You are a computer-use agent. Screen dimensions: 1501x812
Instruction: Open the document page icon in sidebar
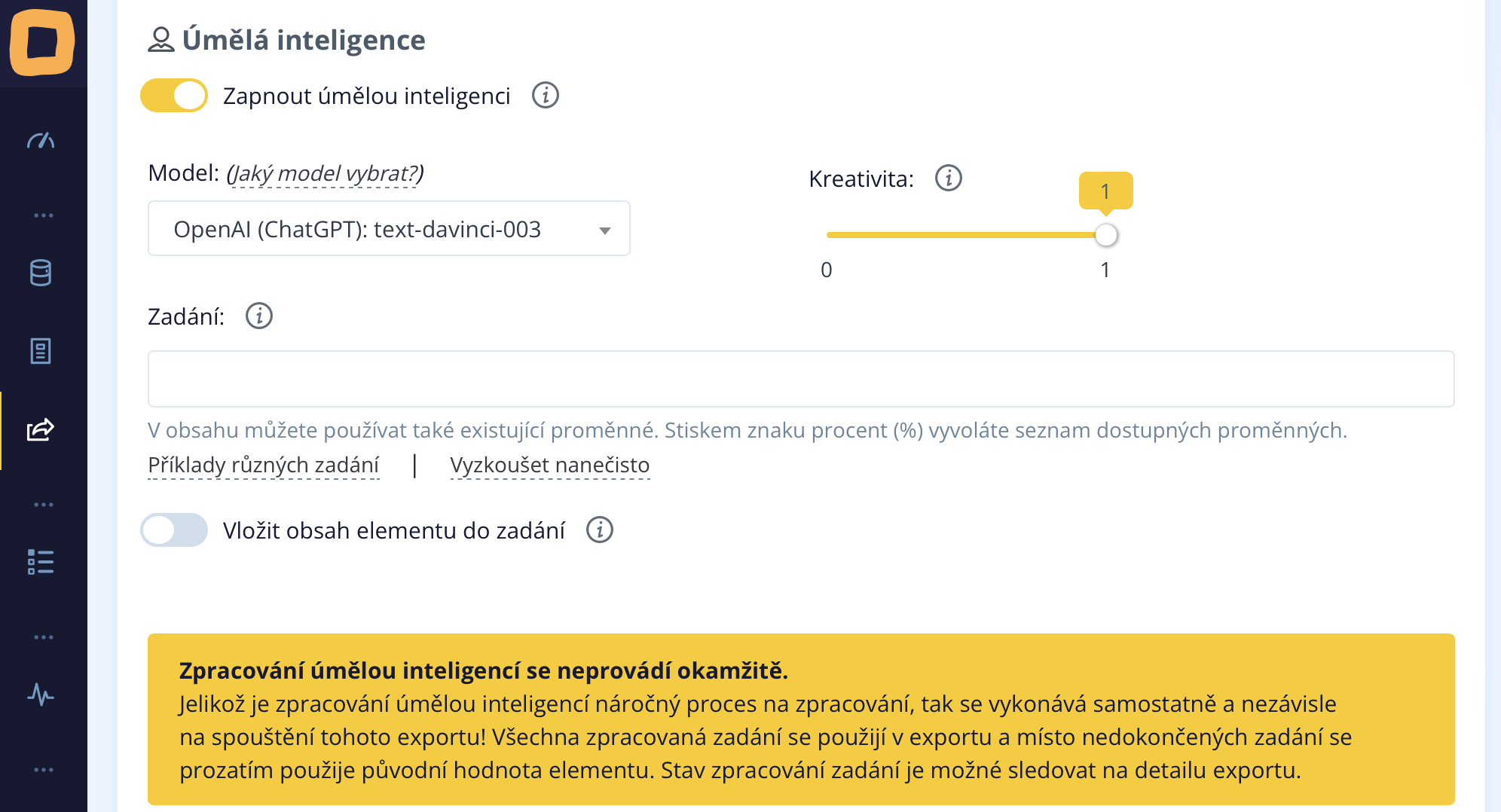(41, 351)
